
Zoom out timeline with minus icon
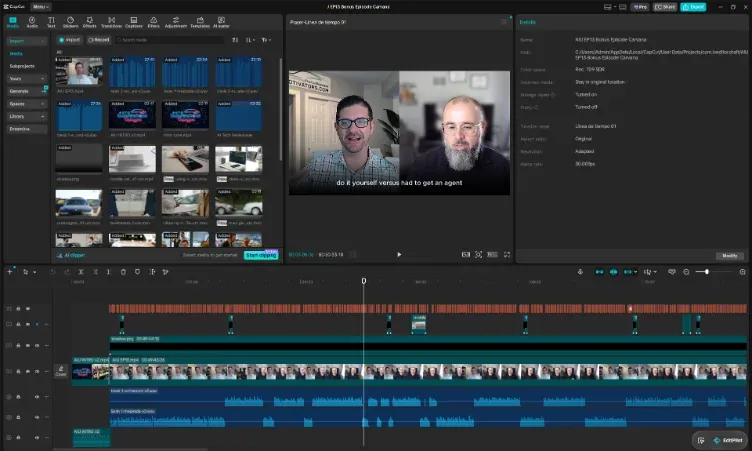(686, 272)
